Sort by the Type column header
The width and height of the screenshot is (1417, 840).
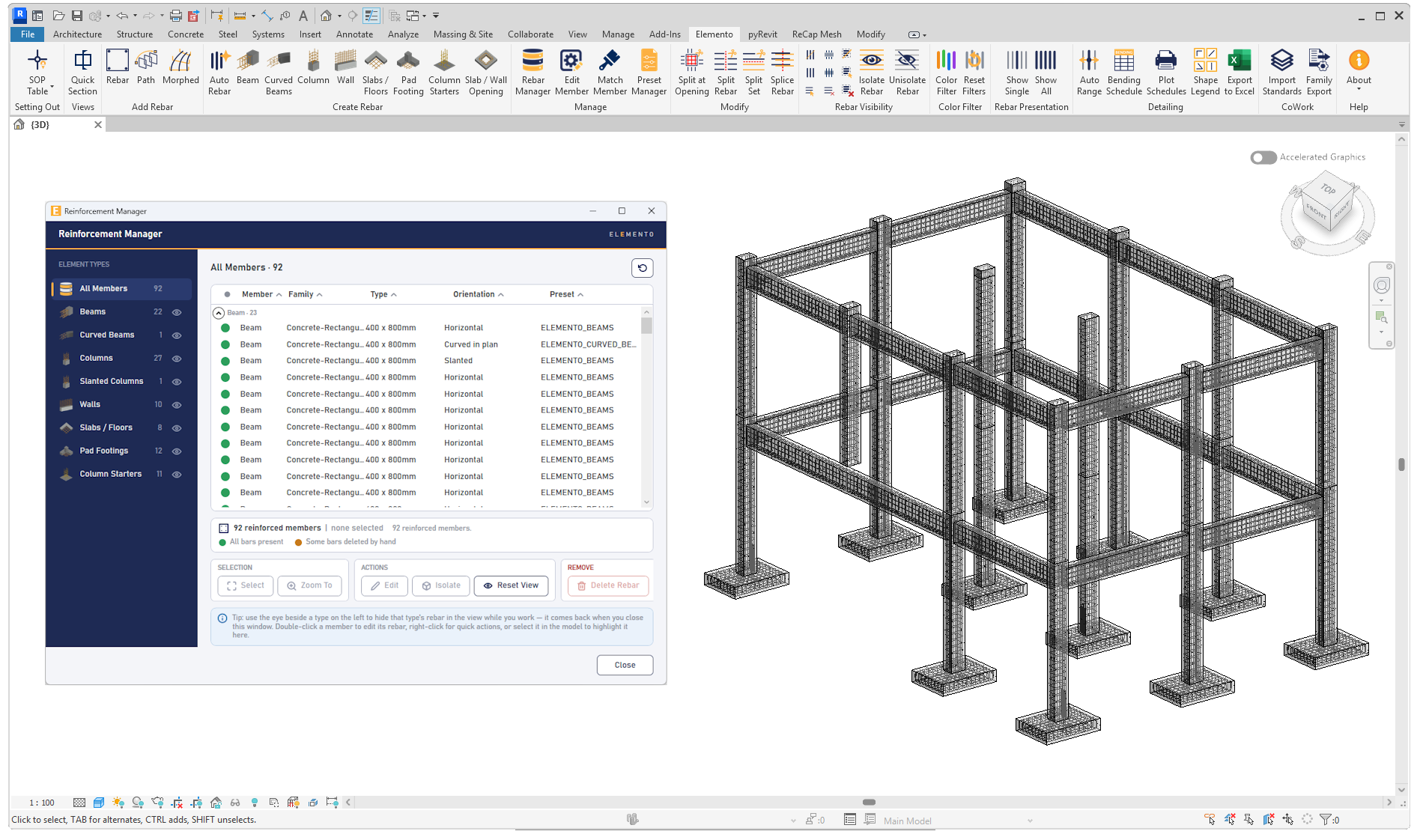[x=383, y=294]
